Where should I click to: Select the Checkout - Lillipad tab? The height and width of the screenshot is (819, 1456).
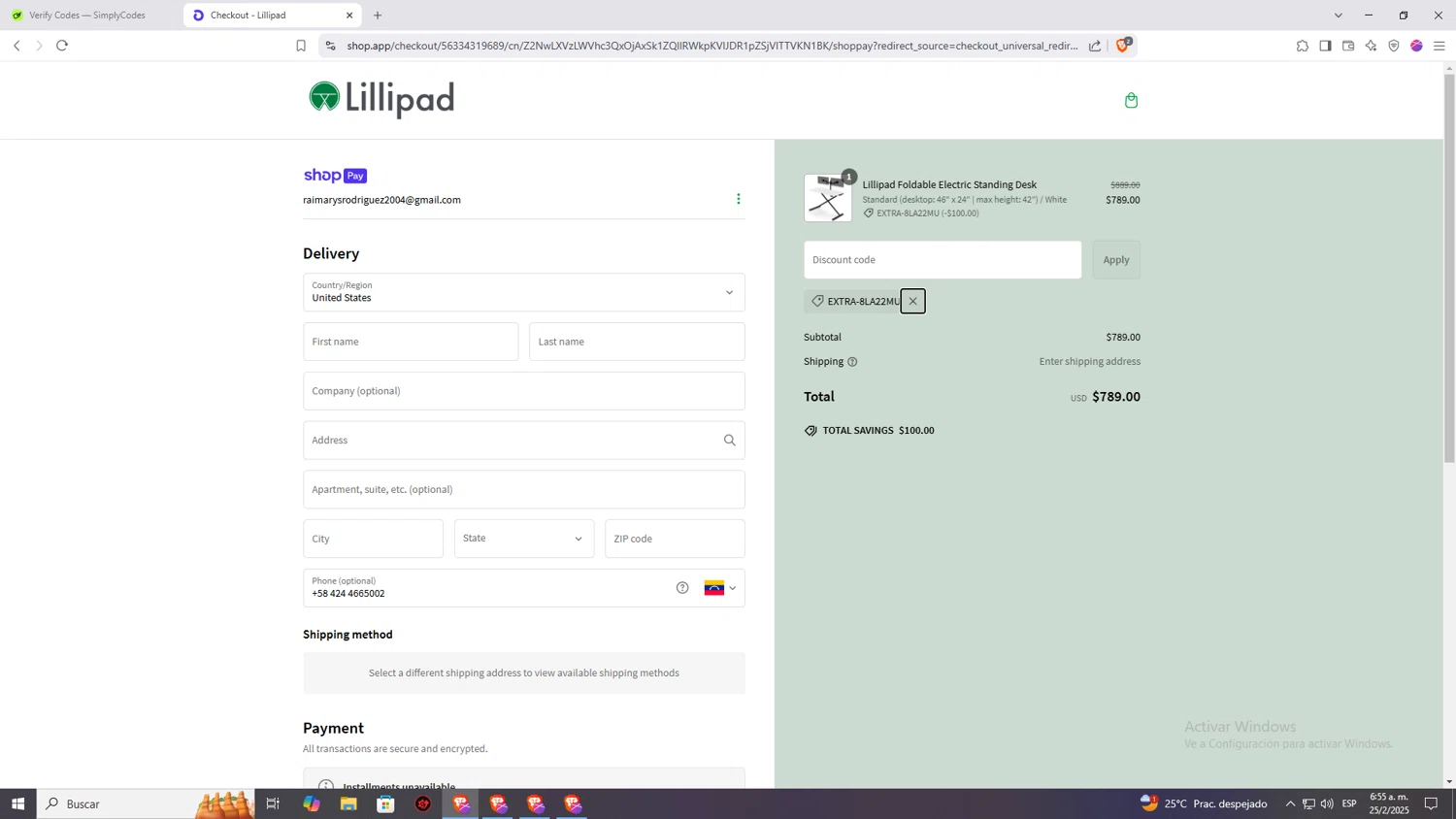272,16
